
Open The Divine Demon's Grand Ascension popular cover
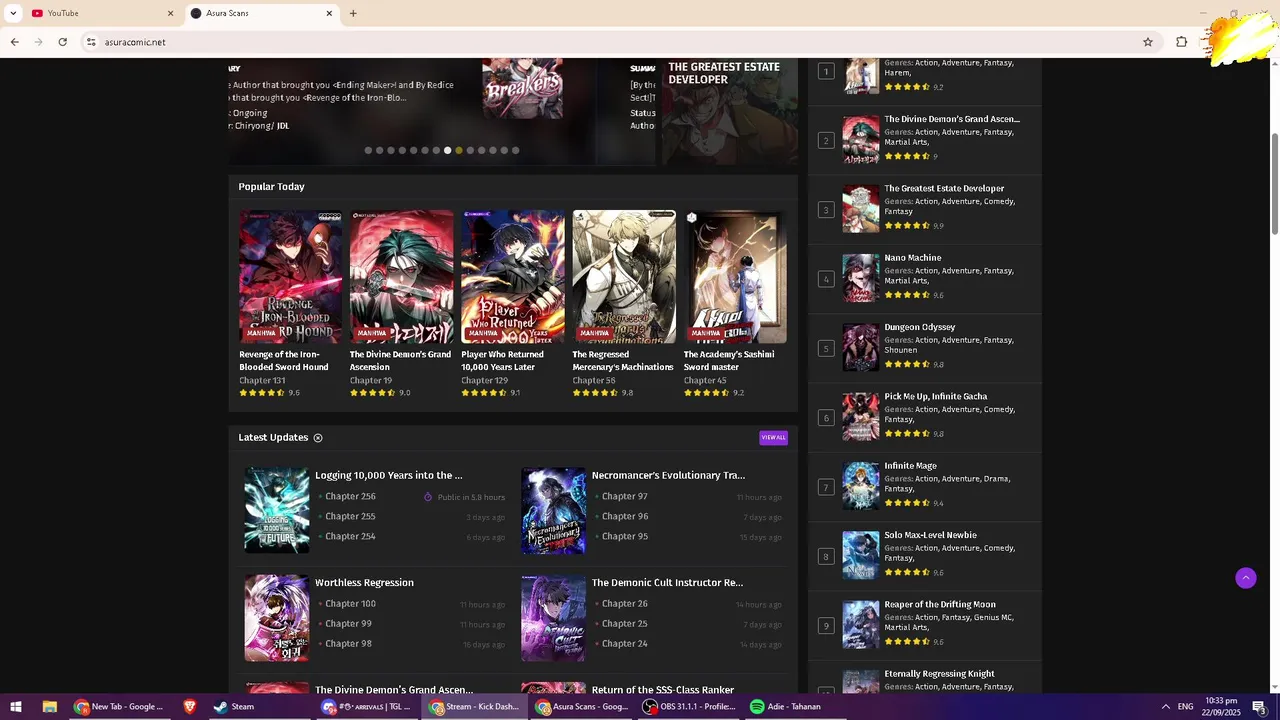pos(401,277)
